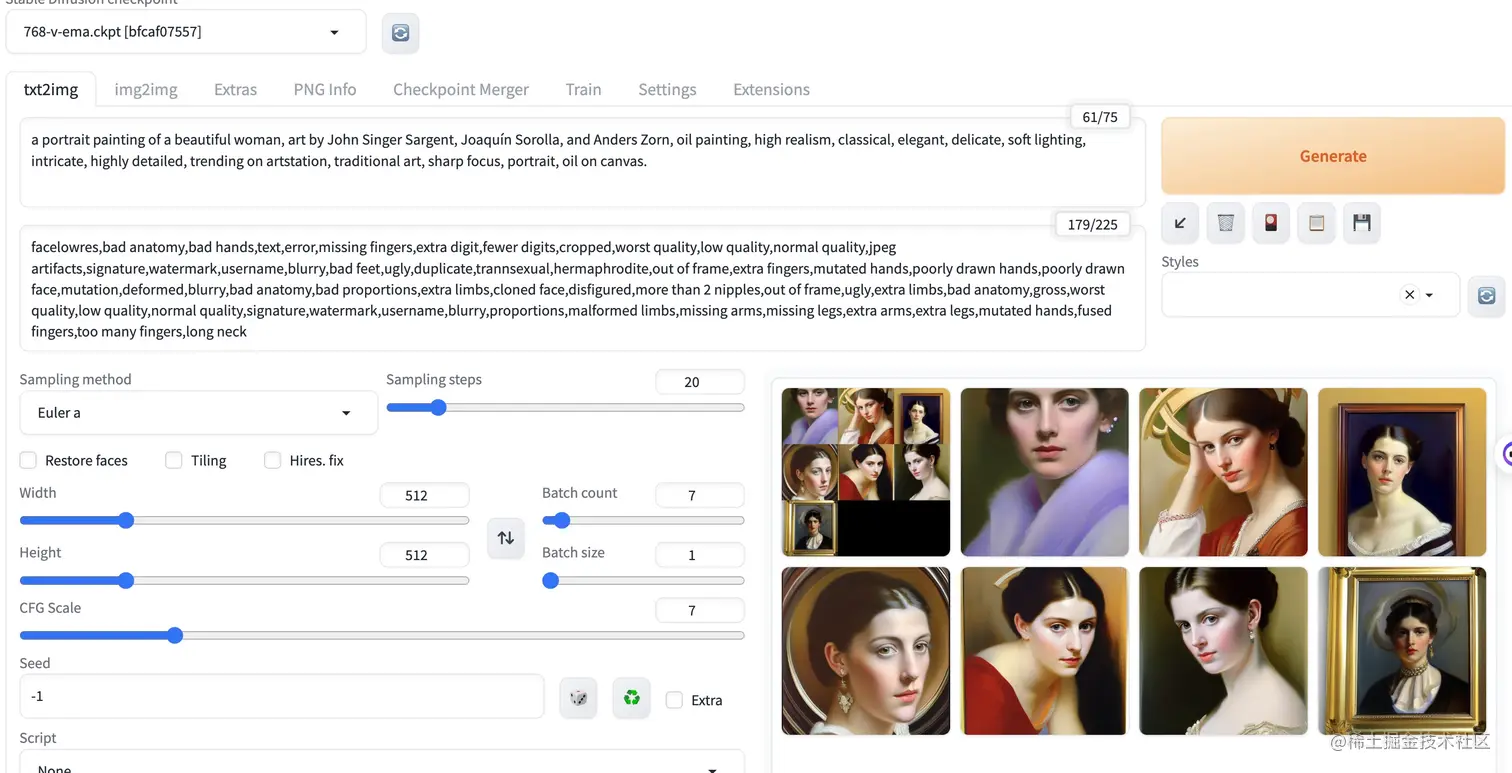
Task: Click the Batch size slider handle
Action: coord(550,580)
